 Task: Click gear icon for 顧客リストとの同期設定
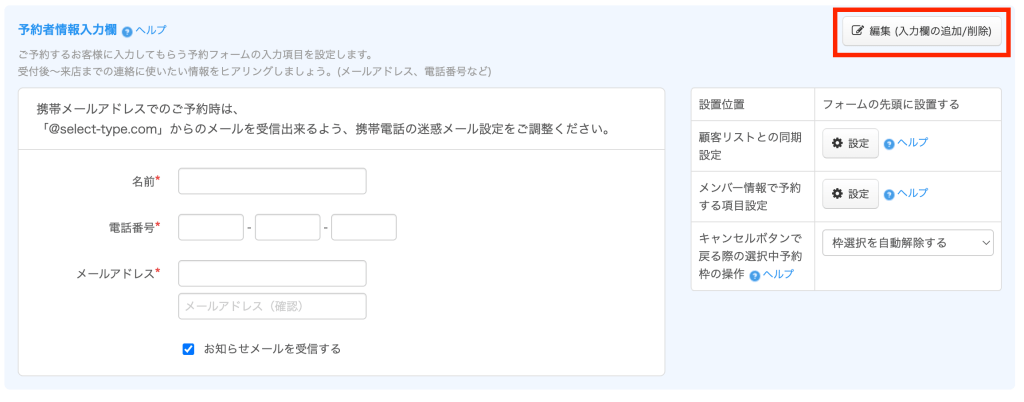click(838, 143)
